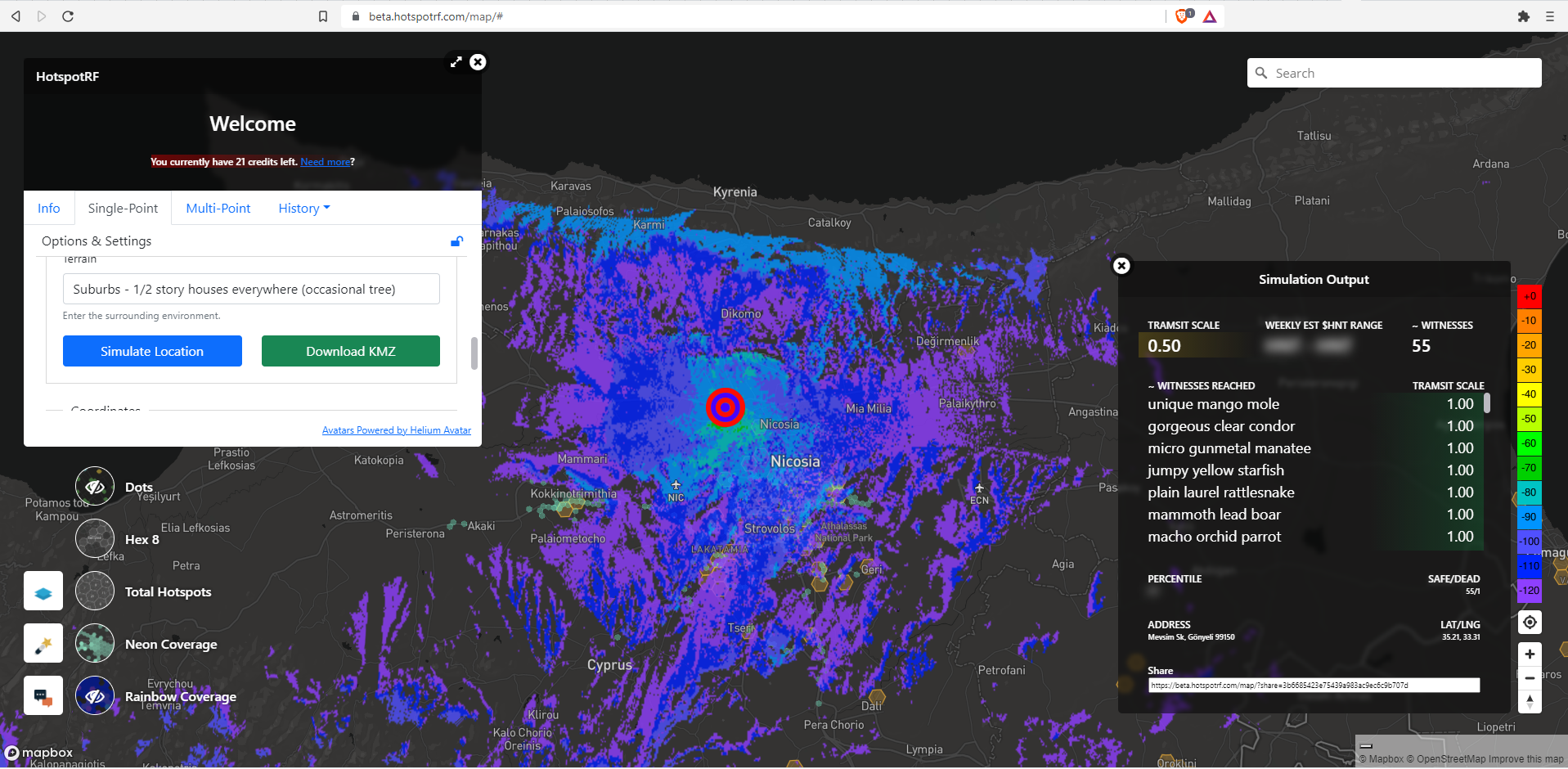
Task: Select the Share URL text field
Action: click(1313, 685)
